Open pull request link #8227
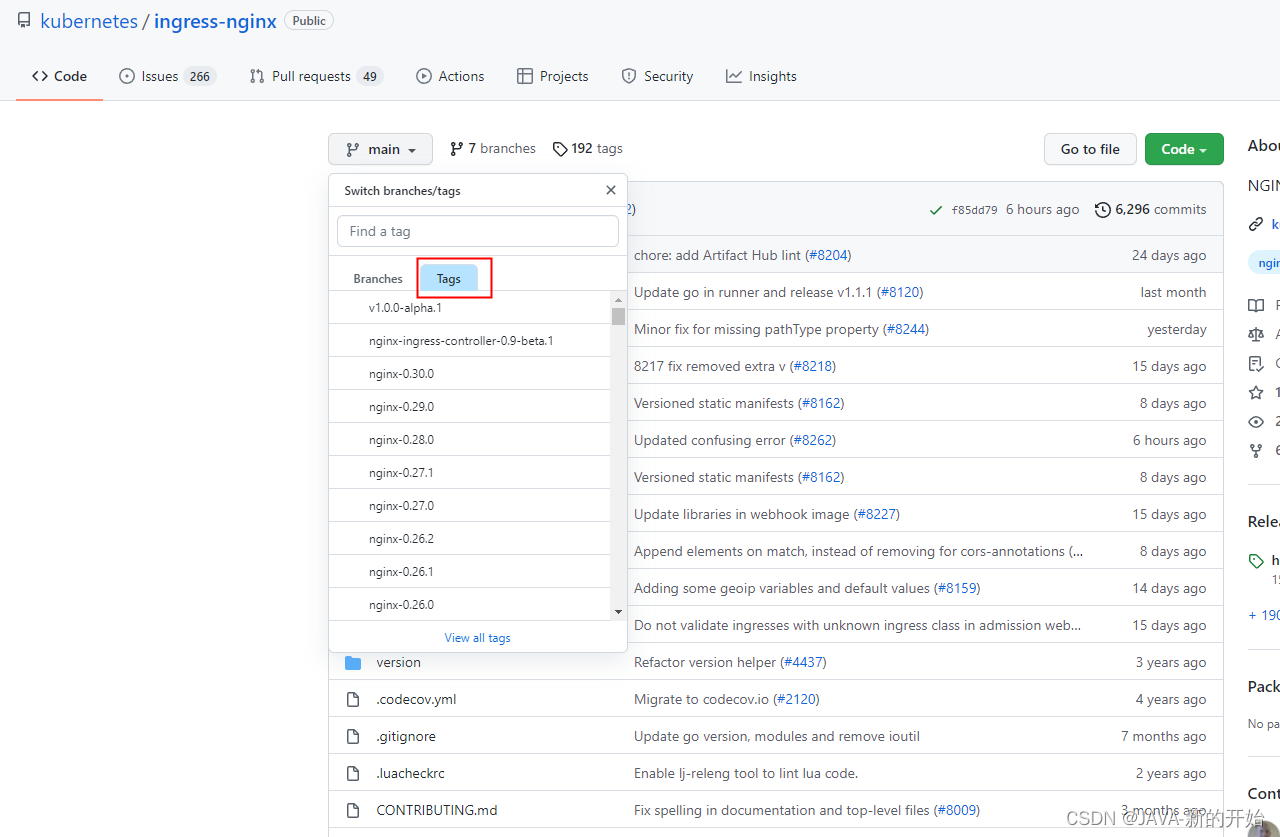The height and width of the screenshot is (837, 1280). pos(877,514)
